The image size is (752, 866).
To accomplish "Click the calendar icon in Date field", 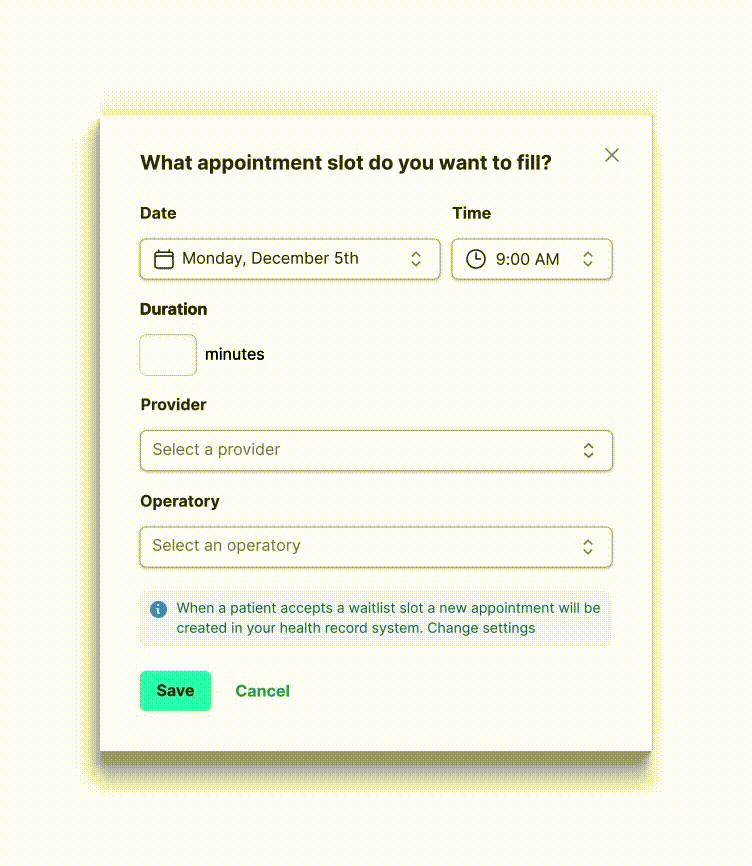I will [163, 259].
